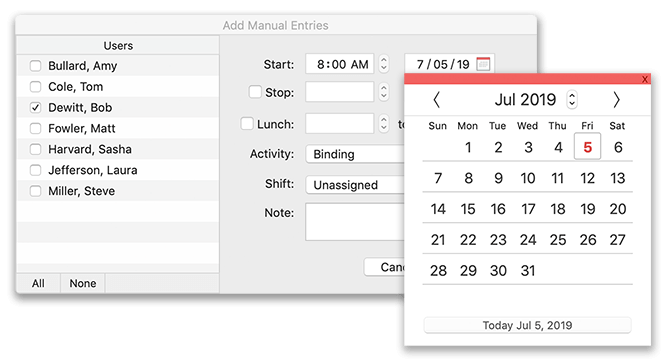This screenshot has width=667, height=361.
Task: Close the calendar popup with red X
Action: (x=645, y=79)
